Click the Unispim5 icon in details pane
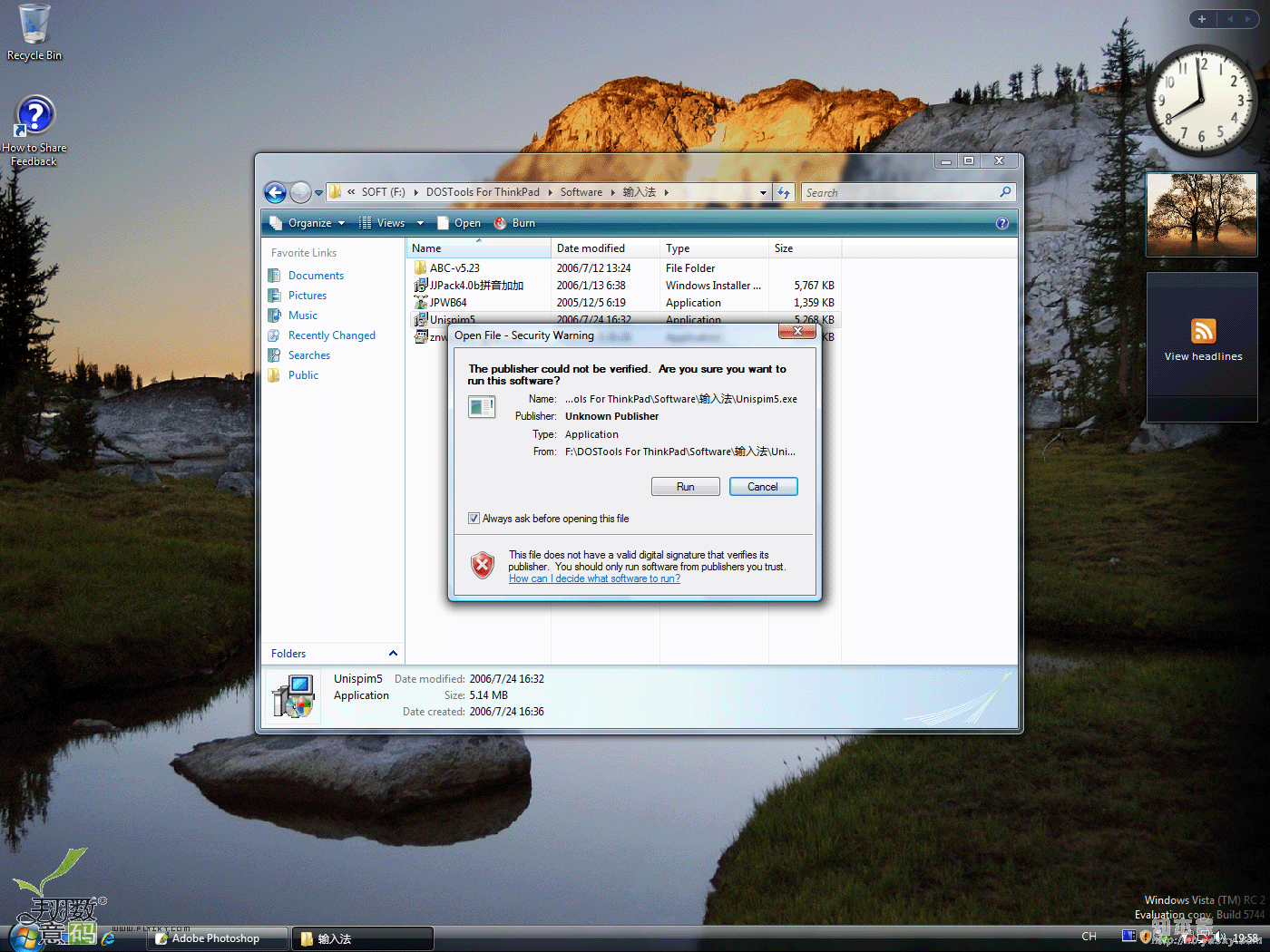The image size is (1270, 952). pos(293,696)
